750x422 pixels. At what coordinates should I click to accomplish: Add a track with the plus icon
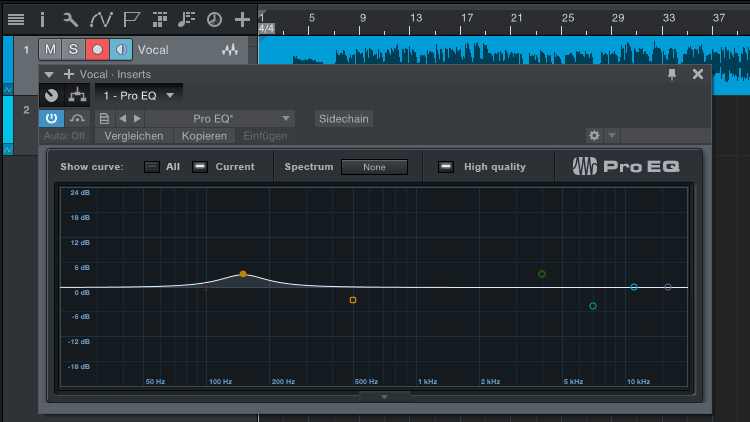pyautogui.click(x=242, y=20)
